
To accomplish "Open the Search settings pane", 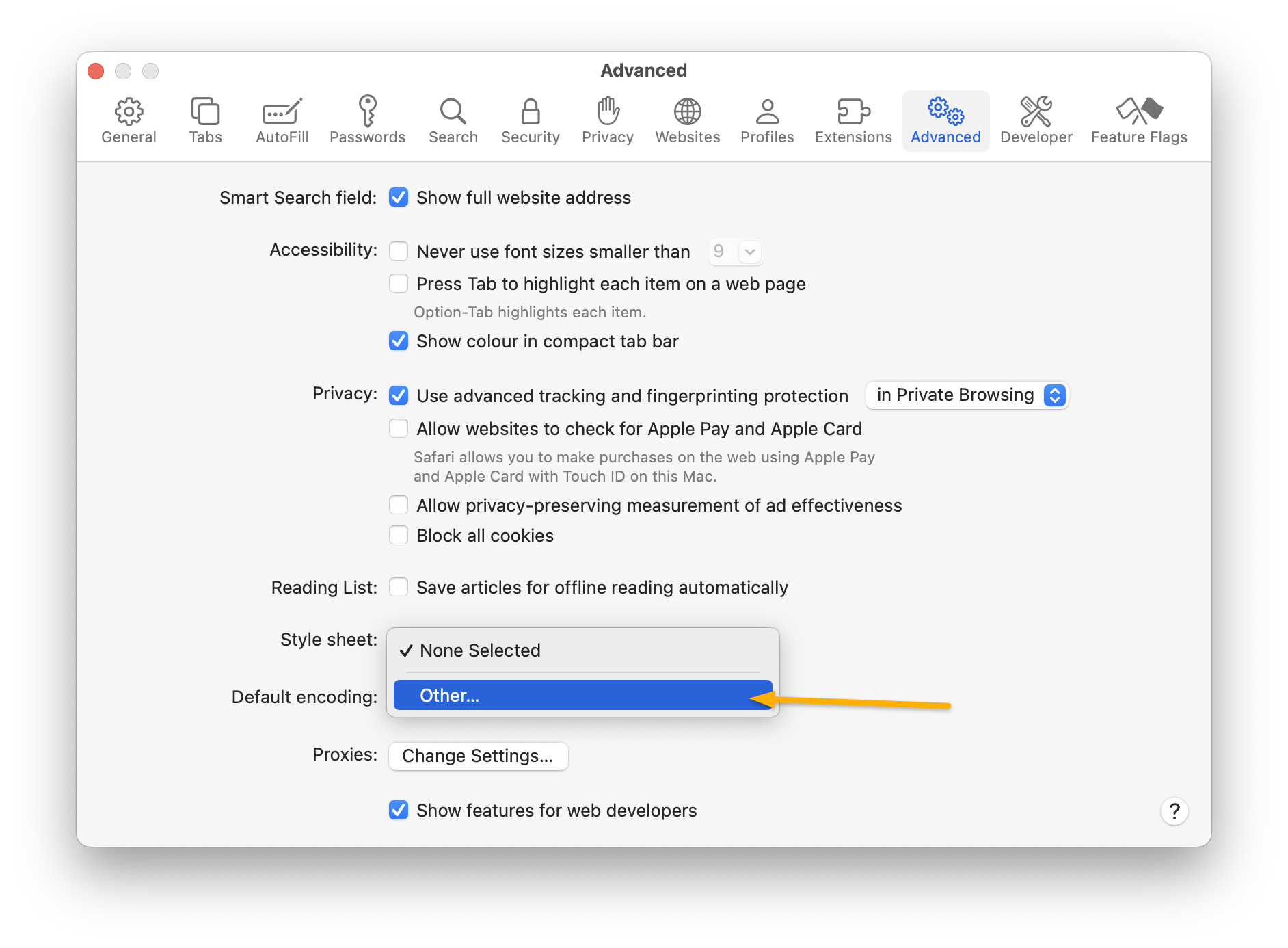I will coord(453,121).
